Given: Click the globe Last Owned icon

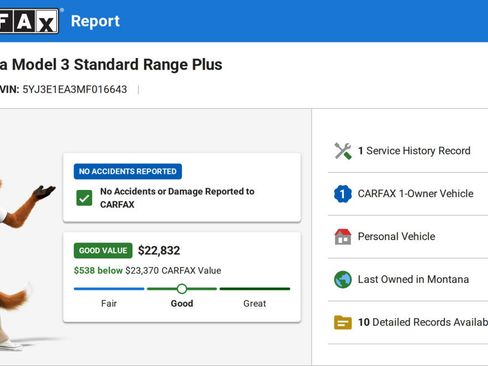Looking at the screenshot, I should [343, 279].
